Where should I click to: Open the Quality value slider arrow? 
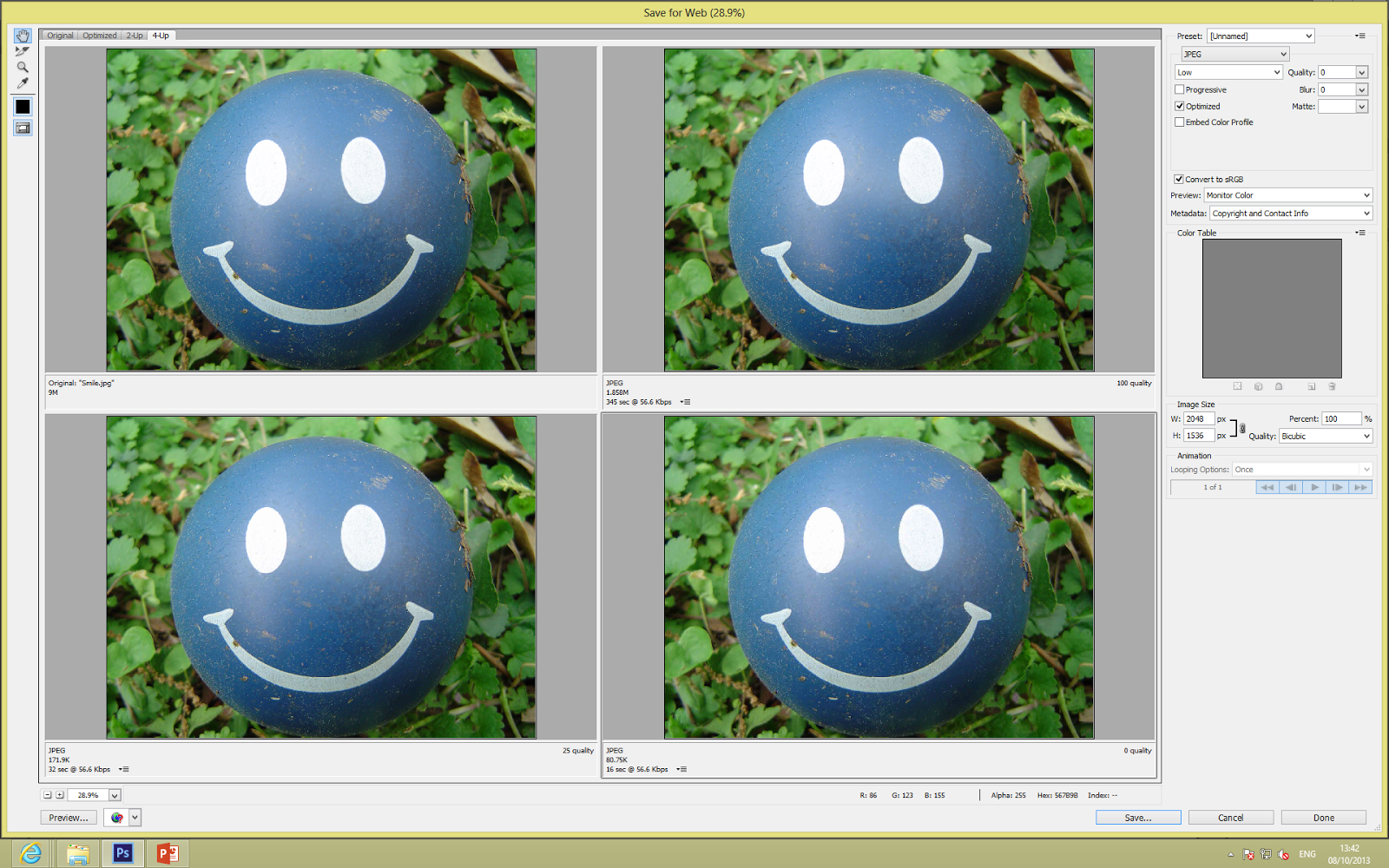pos(1362,72)
